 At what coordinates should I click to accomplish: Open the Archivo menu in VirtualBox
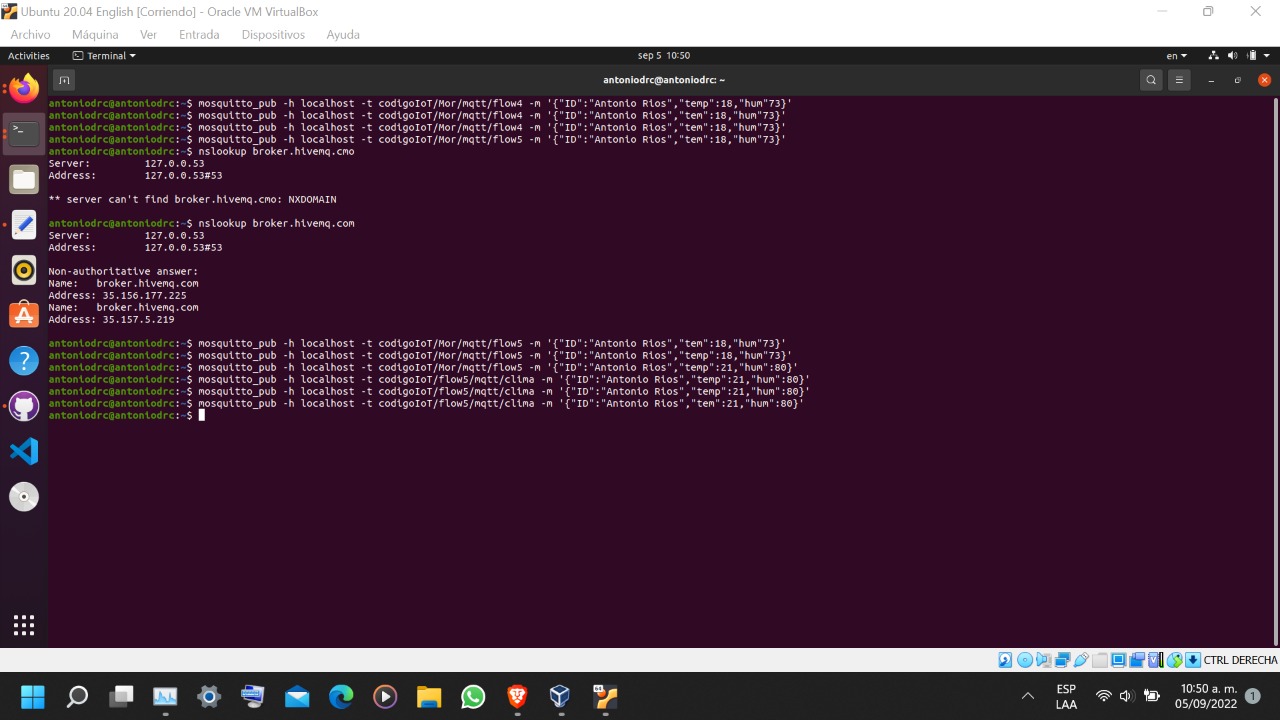30,34
